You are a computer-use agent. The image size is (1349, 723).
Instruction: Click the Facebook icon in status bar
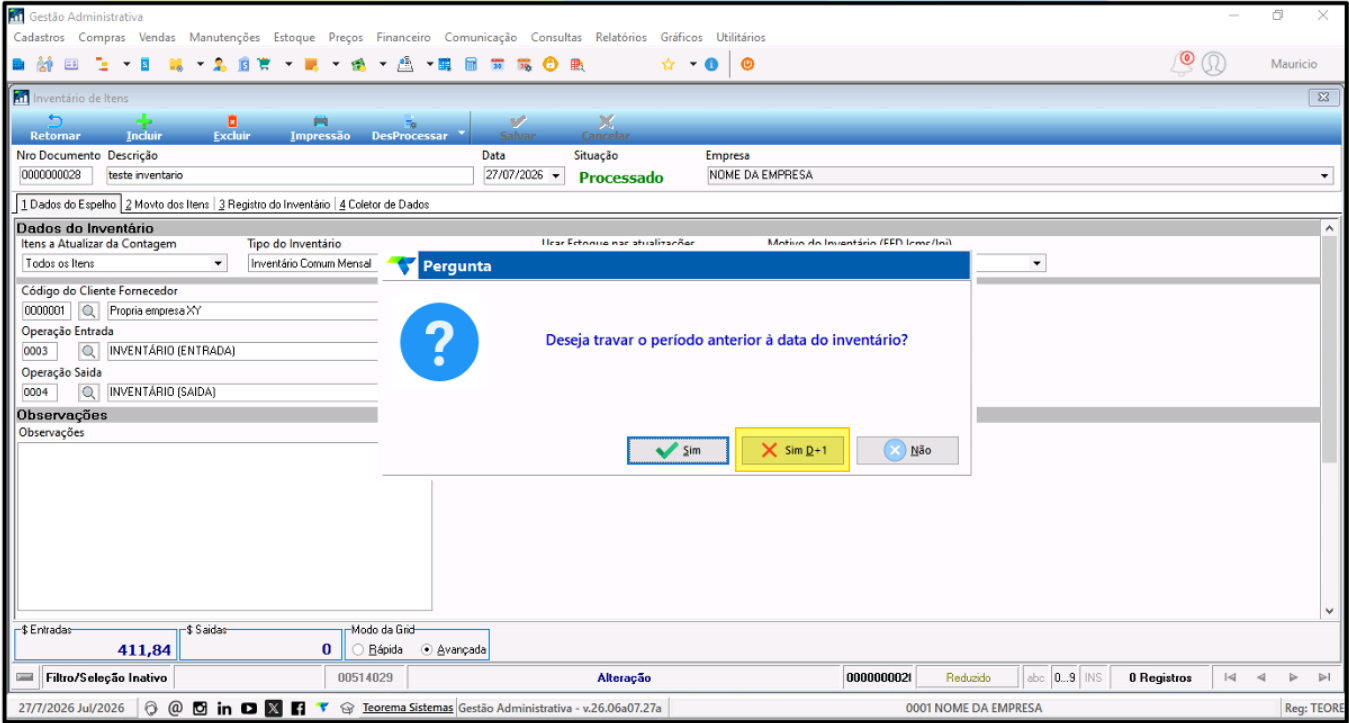298,708
